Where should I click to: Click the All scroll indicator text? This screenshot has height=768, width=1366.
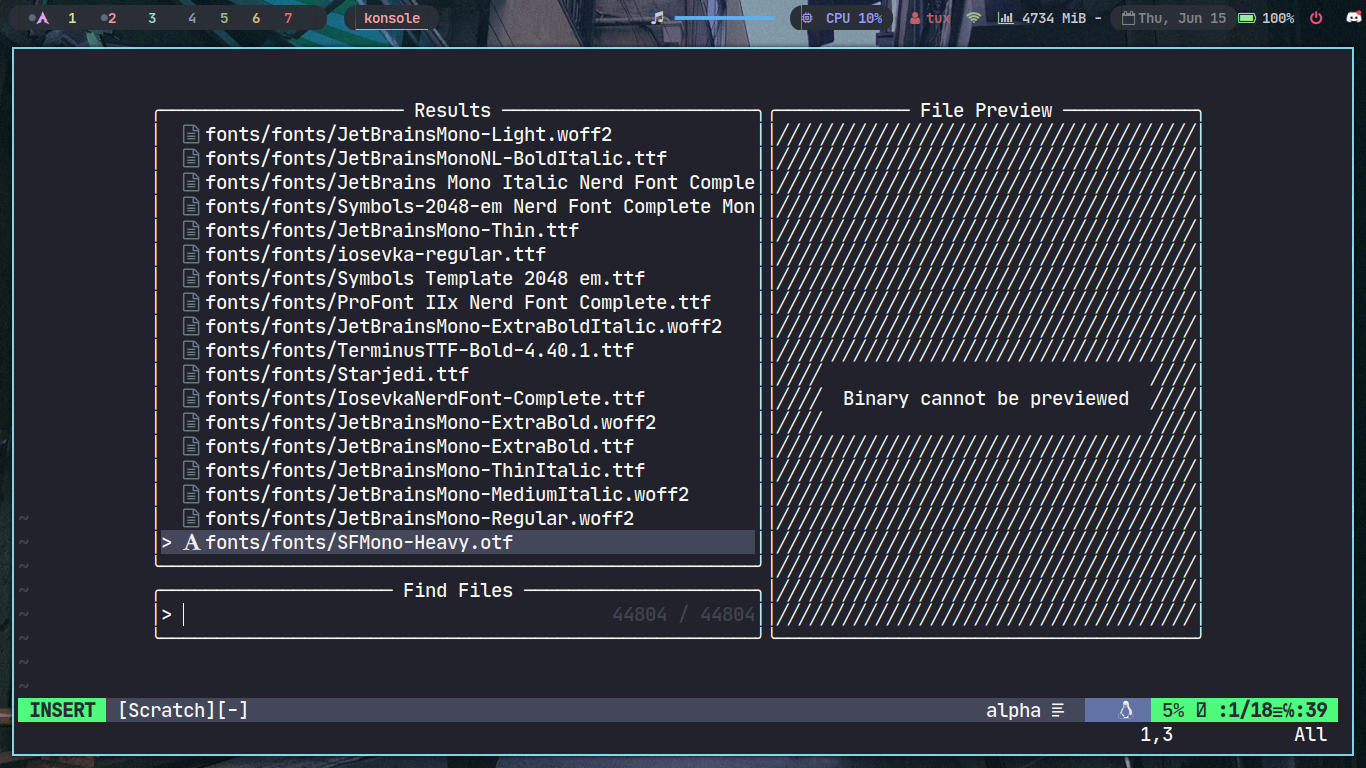[x=1311, y=734]
